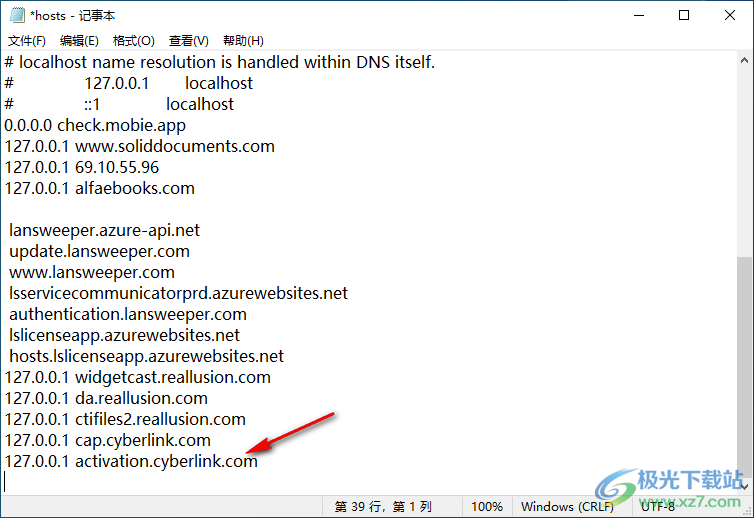The height and width of the screenshot is (518, 754).
Task: Click the '第 39 行, 第 1 列' status entry
Action: coord(383,506)
